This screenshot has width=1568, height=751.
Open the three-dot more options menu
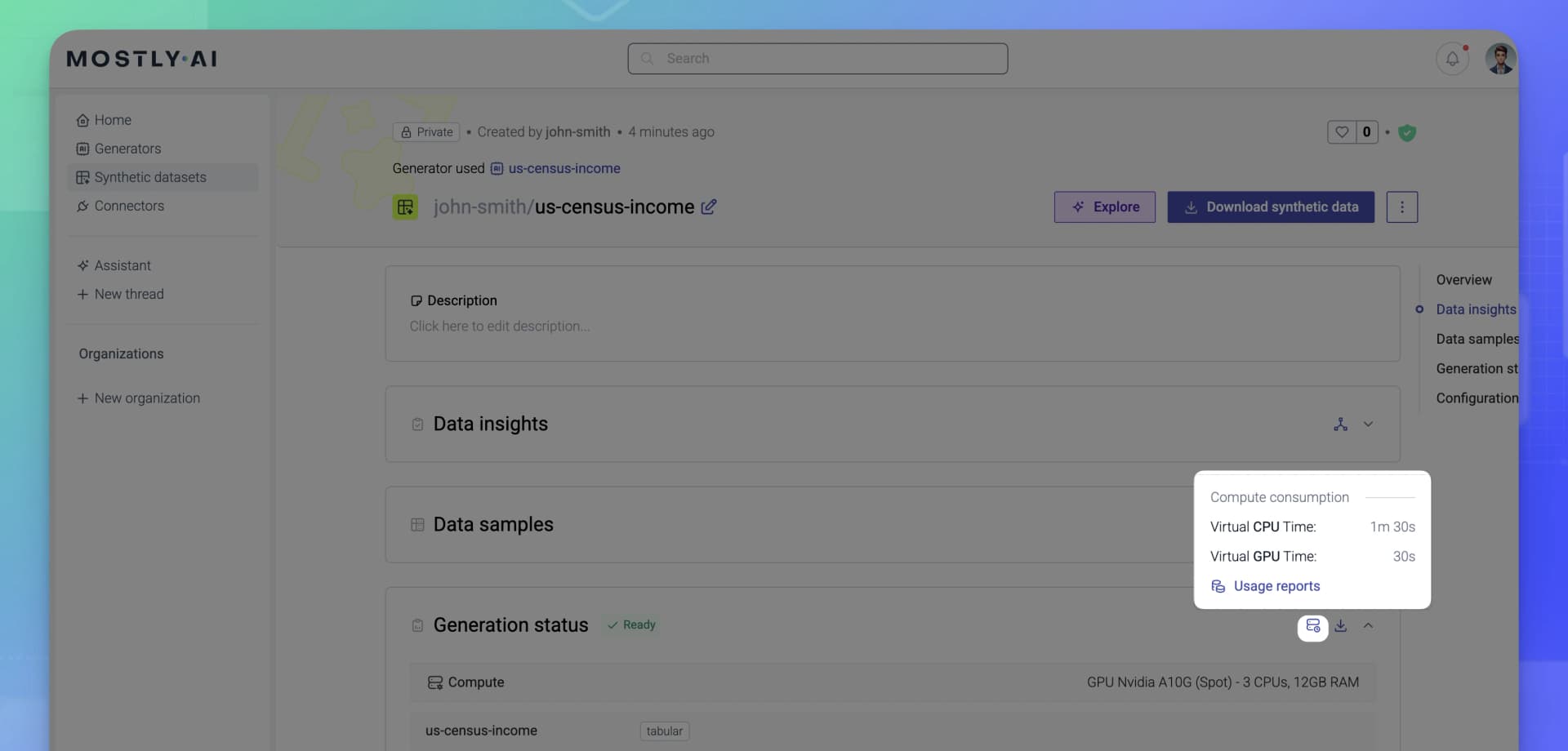click(1401, 207)
